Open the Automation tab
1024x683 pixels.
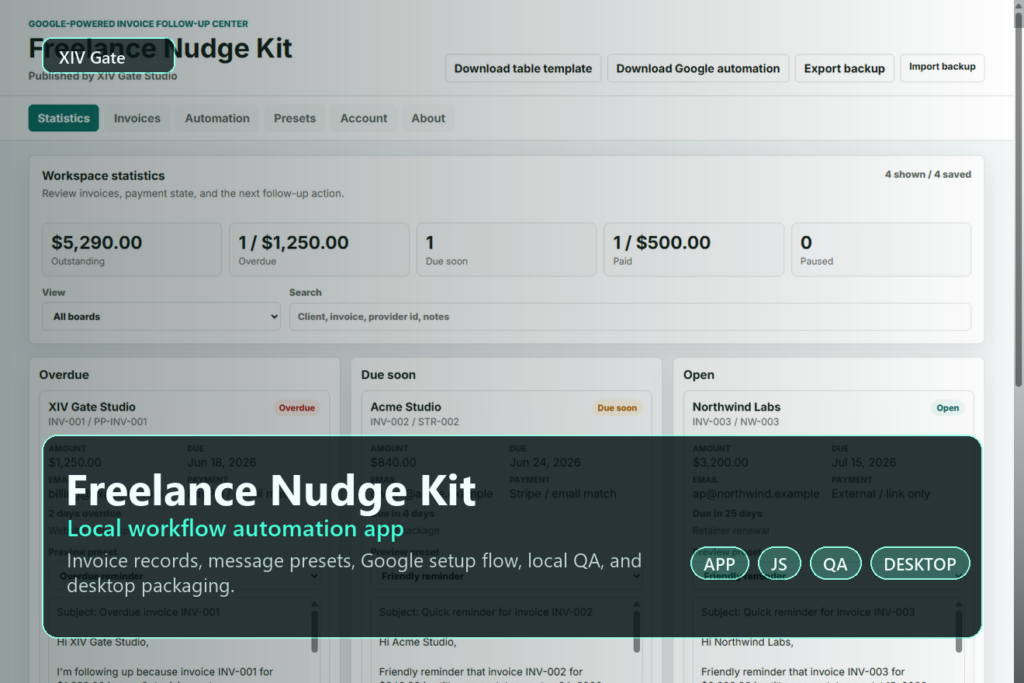coord(217,118)
